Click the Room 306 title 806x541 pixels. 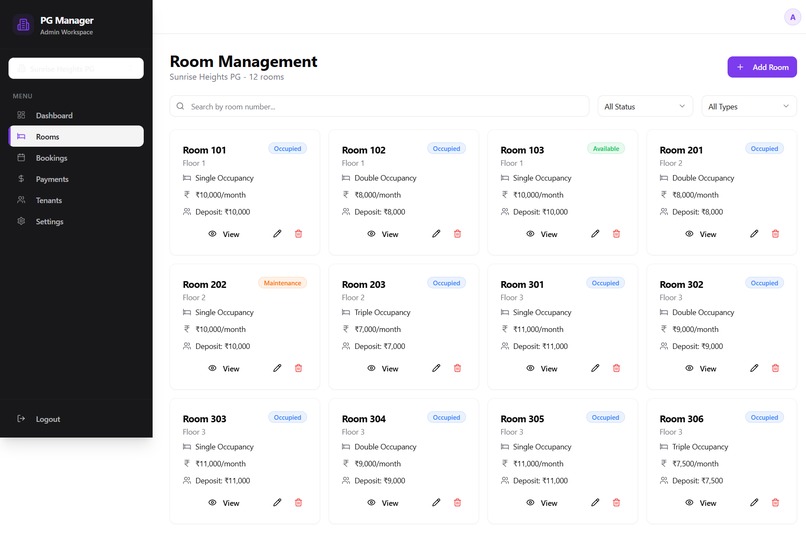tap(681, 419)
